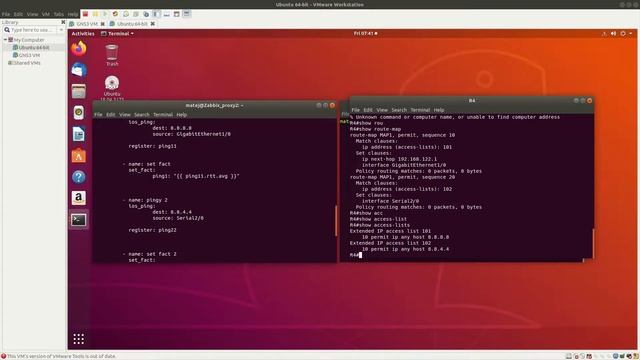Click the green play/resume VM toolbar icon
This screenshot has height=360, width=640.
[x=105, y=14]
